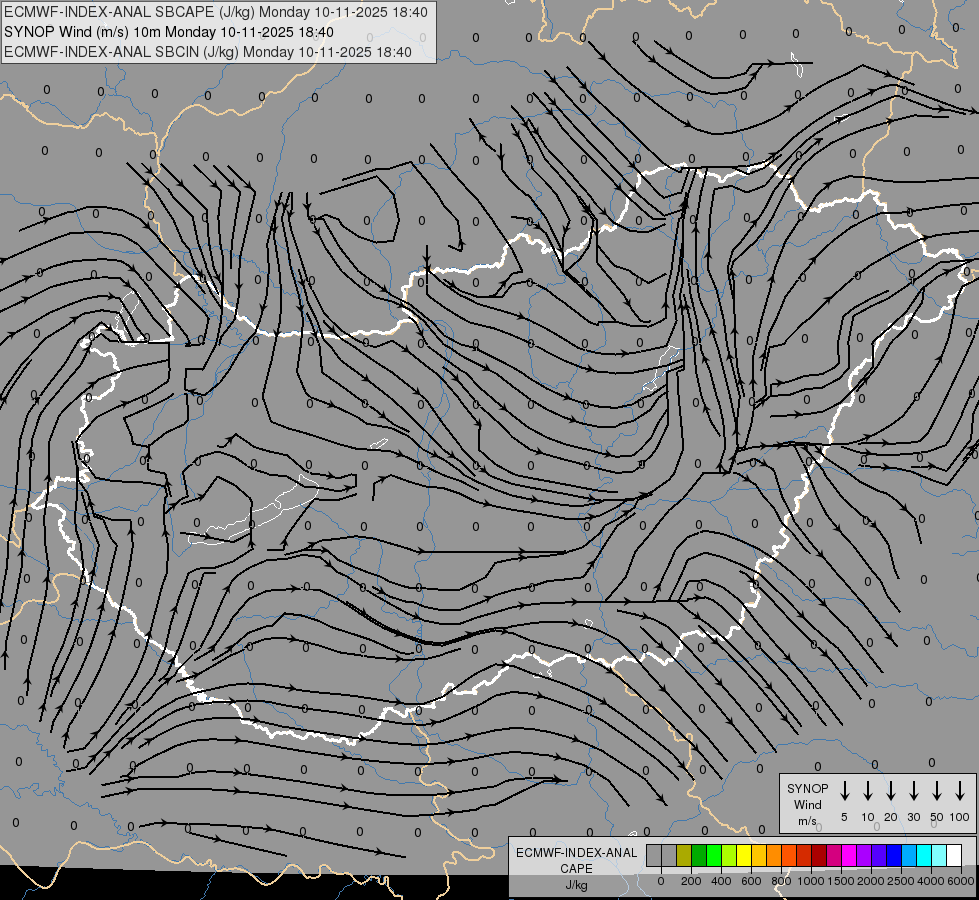Pick the purple CAPE swatch left of 2000

point(865,855)
